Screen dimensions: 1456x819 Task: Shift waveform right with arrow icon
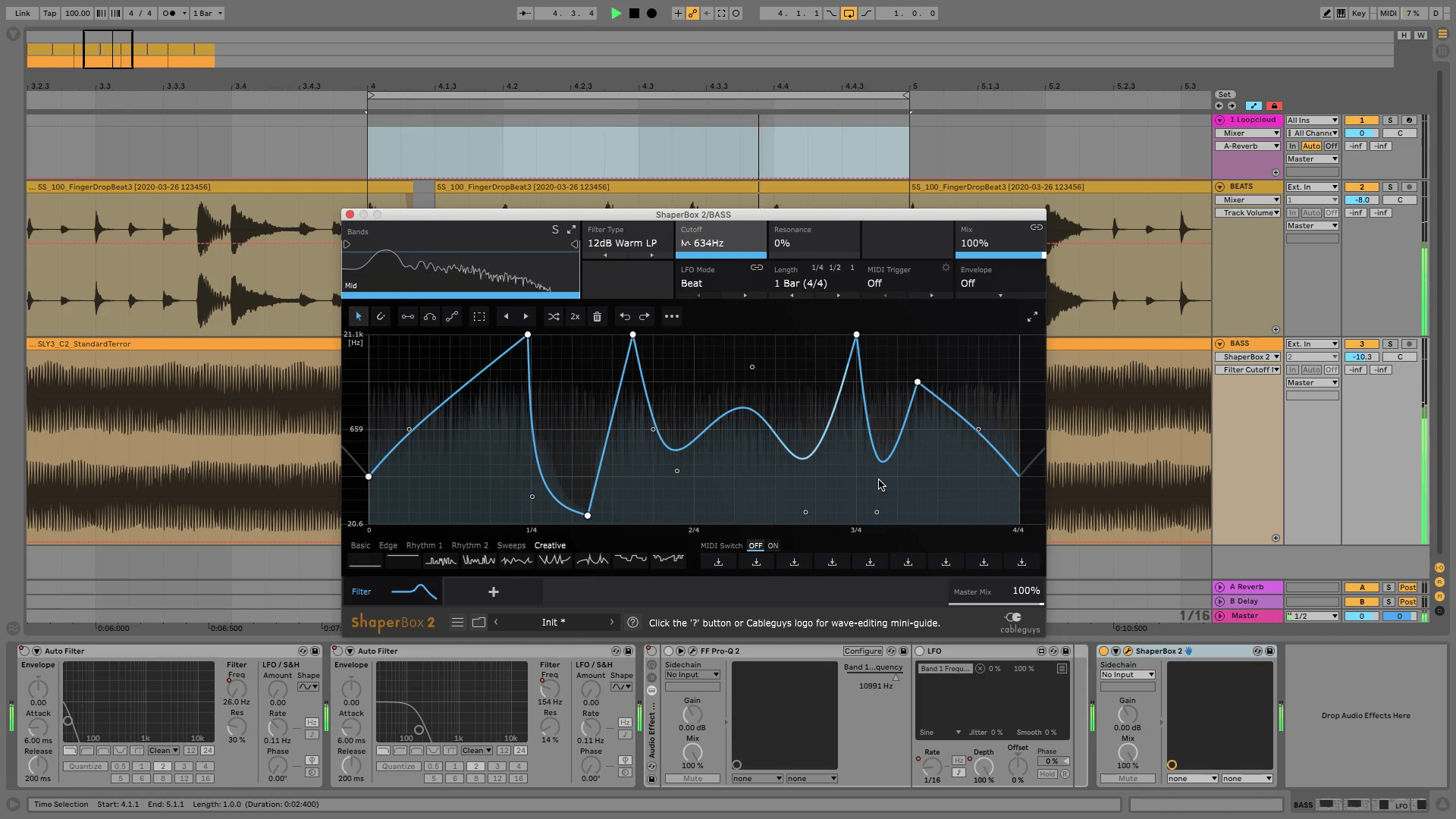tap(526, 317)
